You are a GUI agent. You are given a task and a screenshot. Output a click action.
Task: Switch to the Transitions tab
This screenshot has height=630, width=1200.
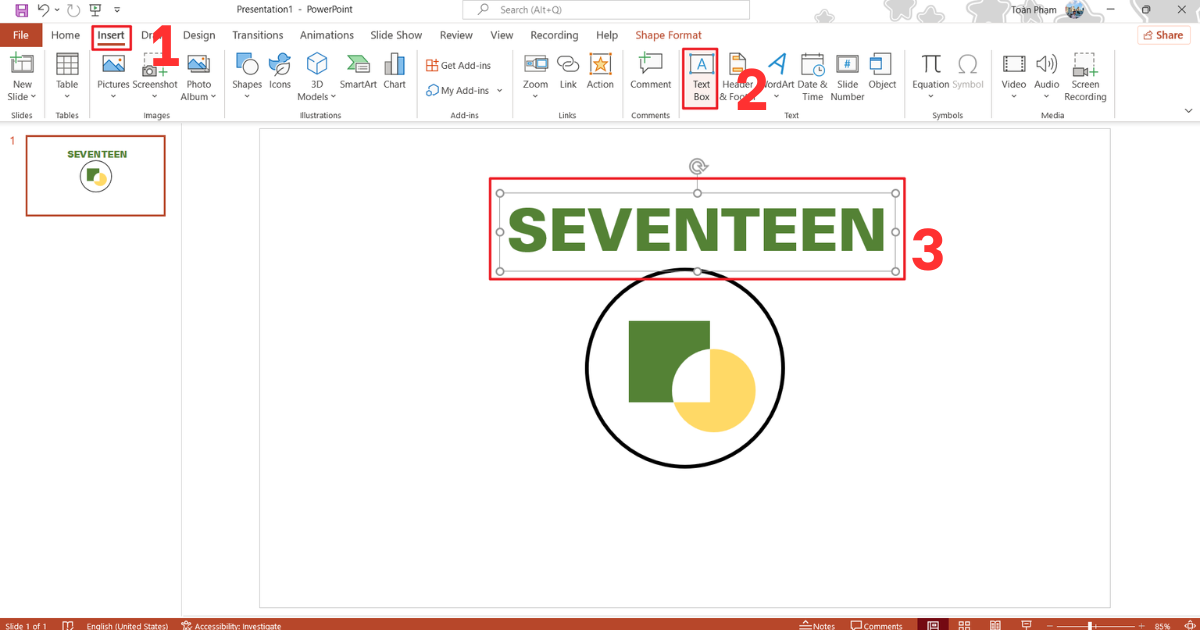(x=258, y=35)
